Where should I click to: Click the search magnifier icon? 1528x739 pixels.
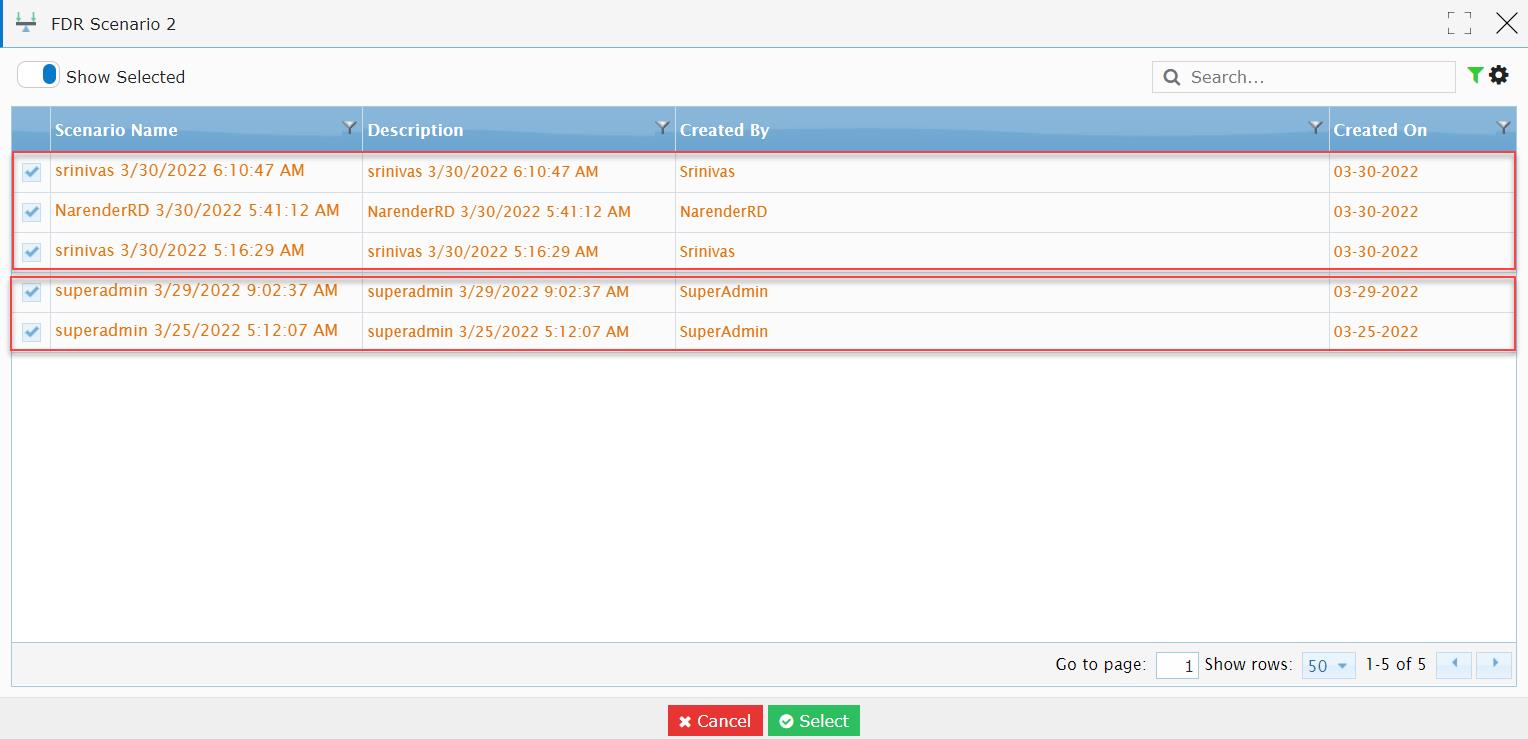[1172, 77]
